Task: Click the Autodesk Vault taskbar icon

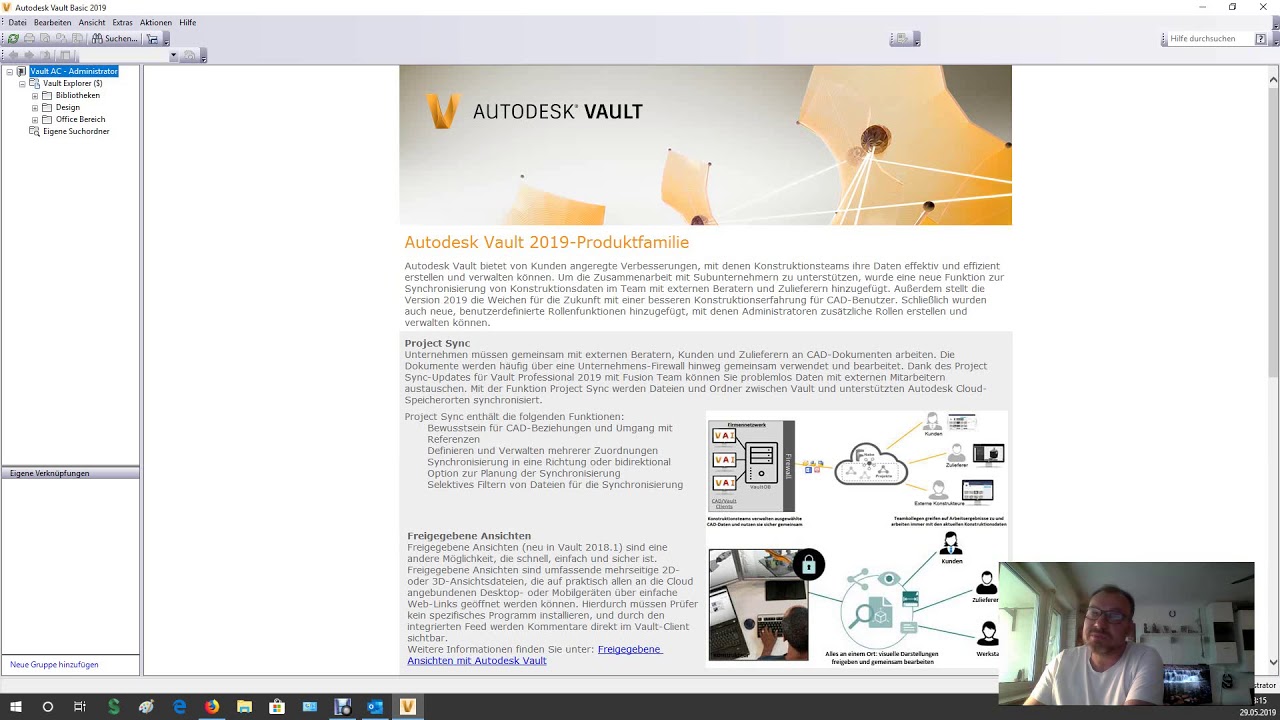Action: tap(407, 707)
